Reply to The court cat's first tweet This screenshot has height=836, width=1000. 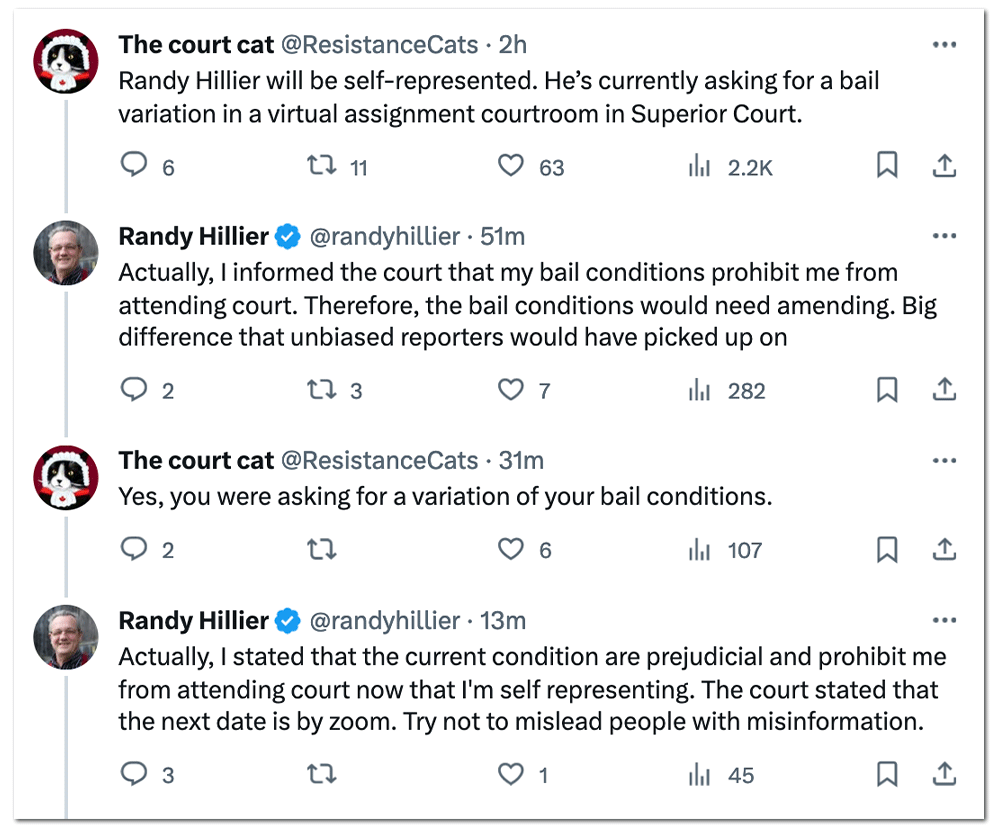tap(134, 166)
